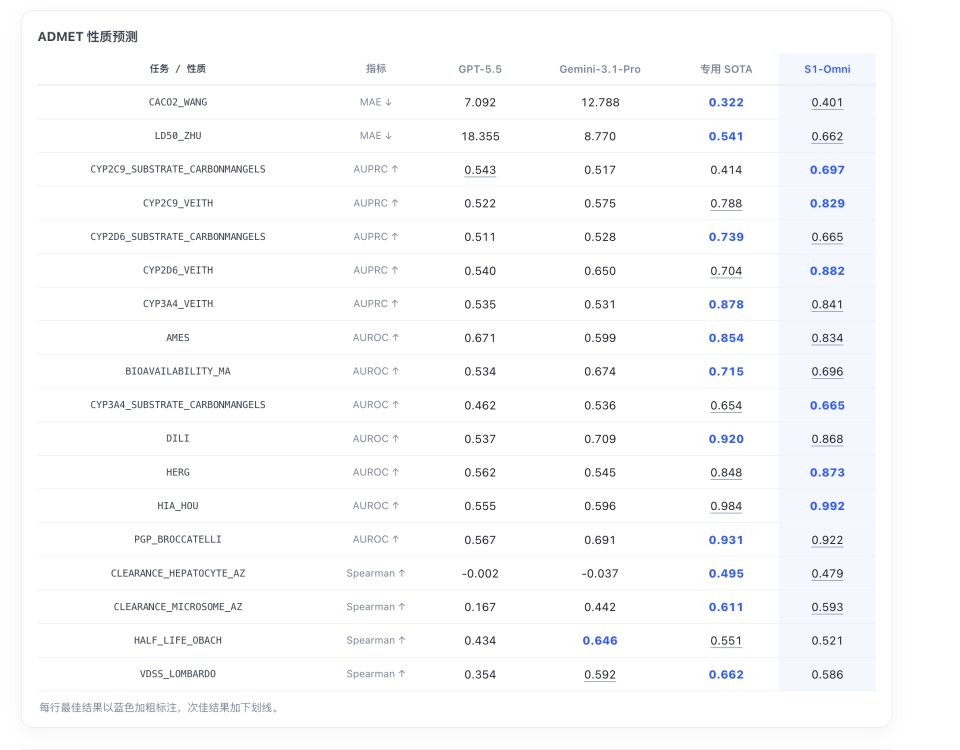The width and height of the screenshot is (960, 750).
Task: Click Gemini value -0.037
Action: [600, 574]
